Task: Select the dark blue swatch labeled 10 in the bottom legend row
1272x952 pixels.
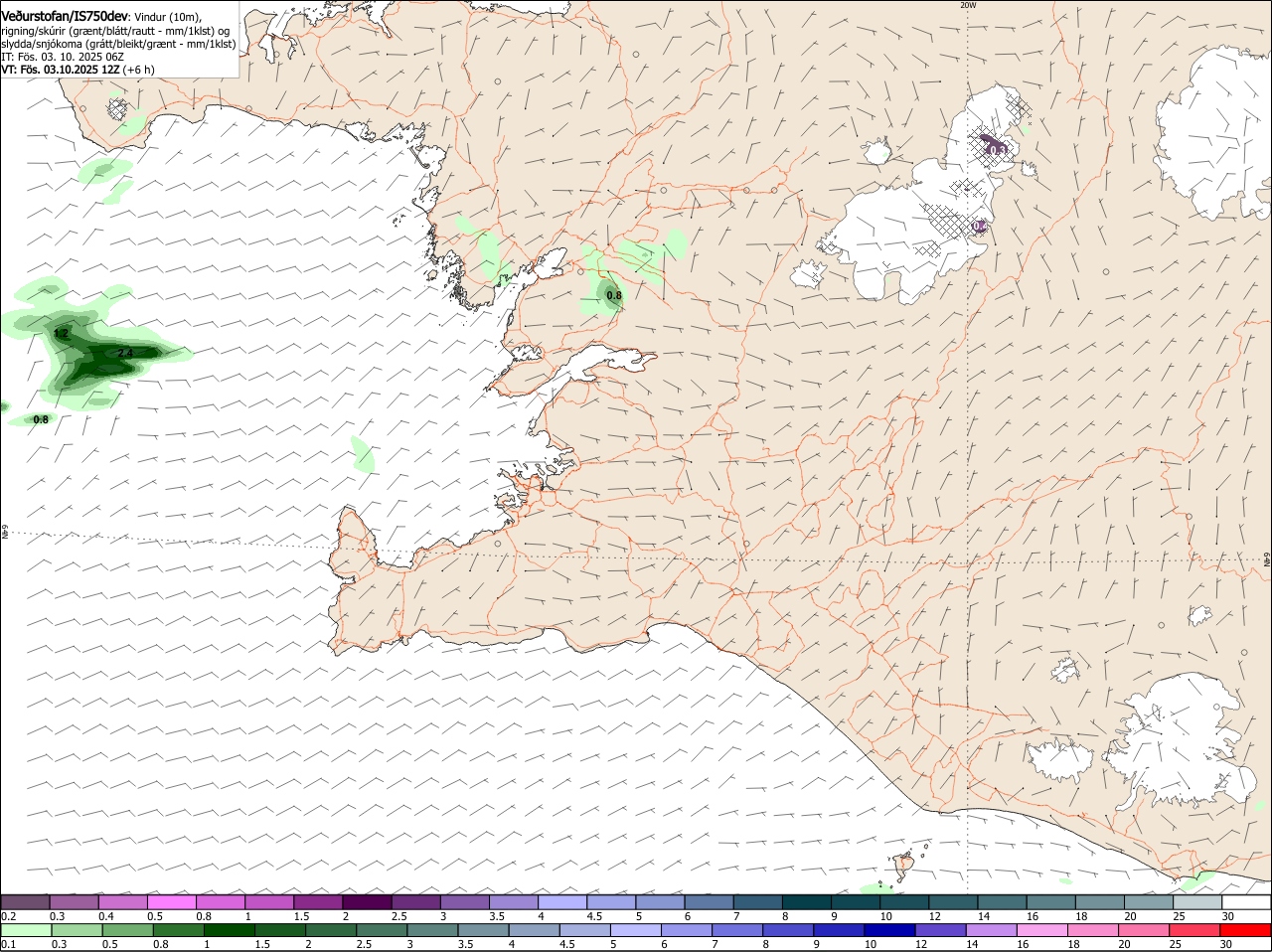Action: pos(890,931)
